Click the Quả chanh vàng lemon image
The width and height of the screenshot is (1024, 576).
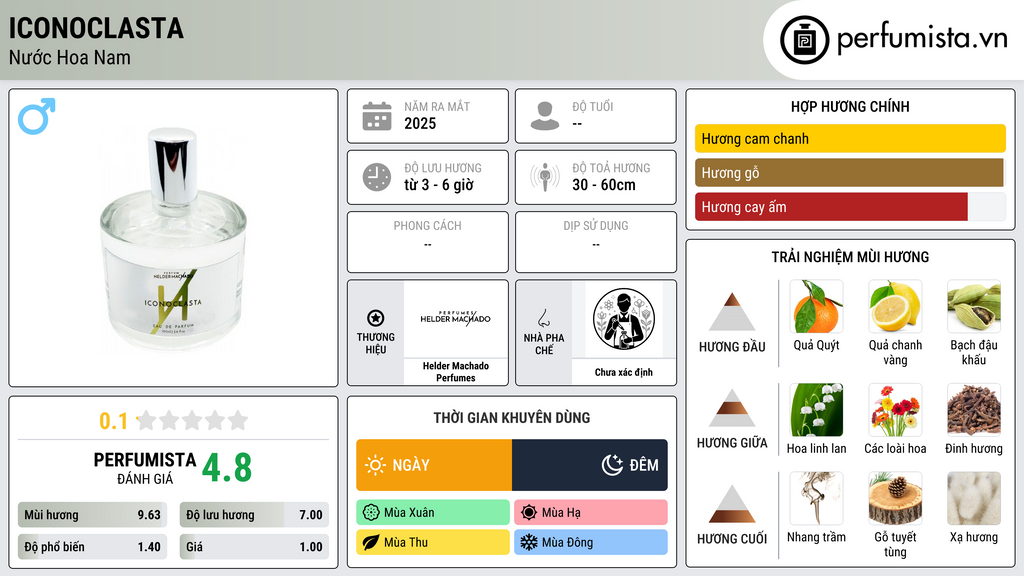click(895, 307)
